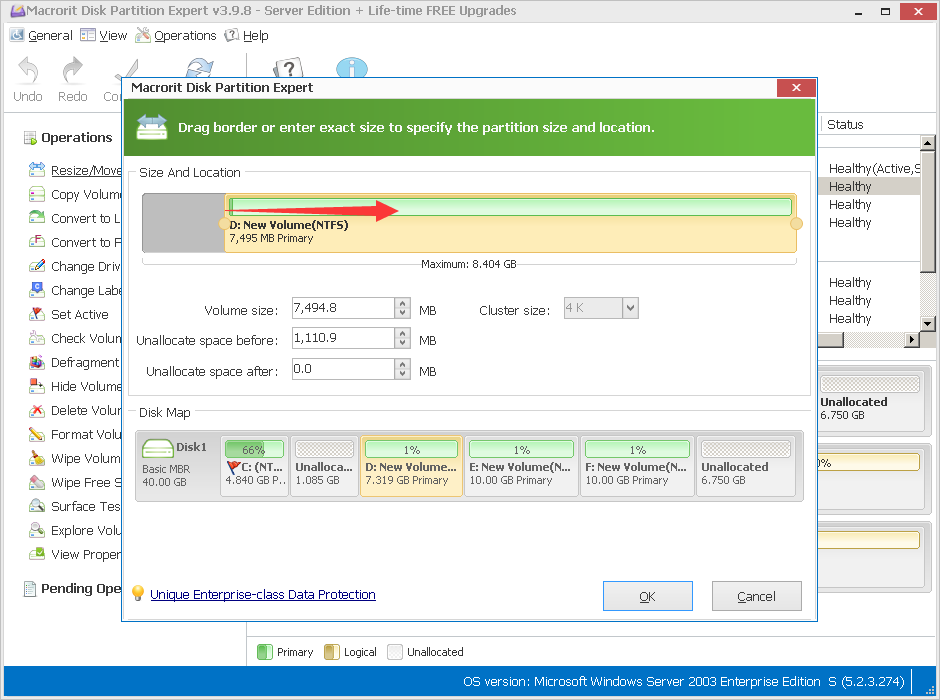
Task: Click the Explore Volume icon
Action: [37, 530]
